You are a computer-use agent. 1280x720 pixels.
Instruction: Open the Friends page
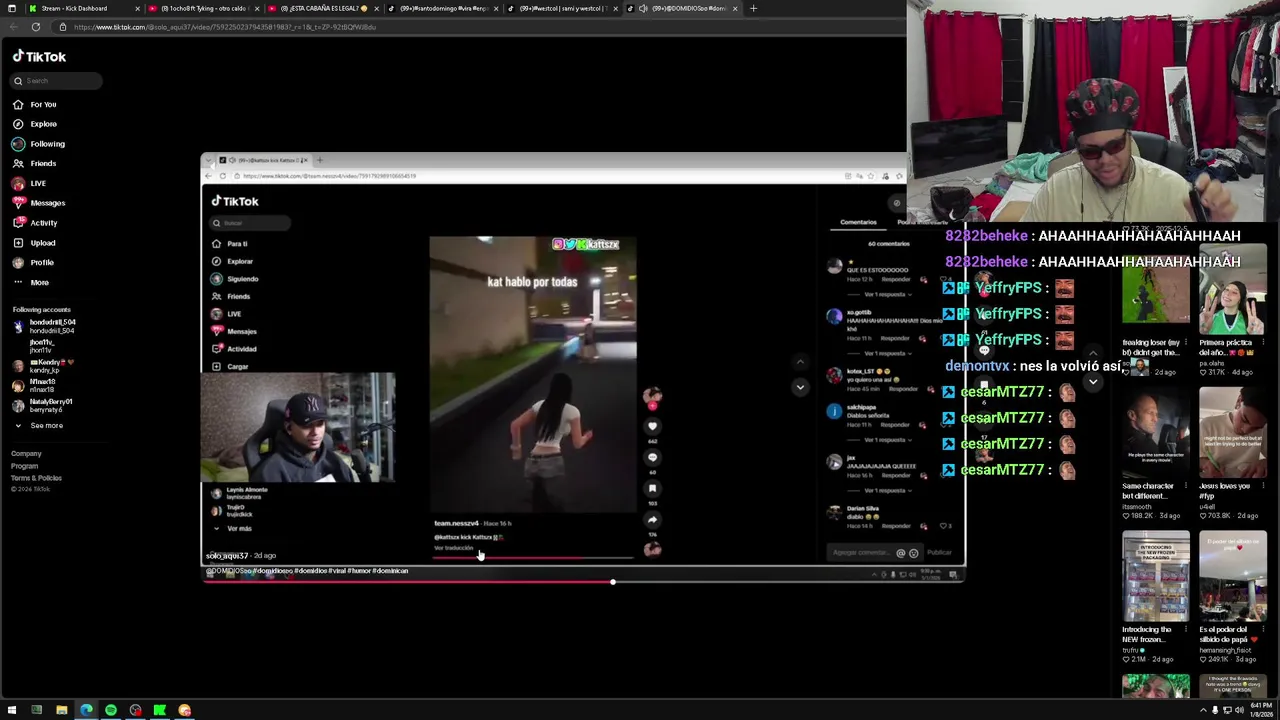point(33,163)
